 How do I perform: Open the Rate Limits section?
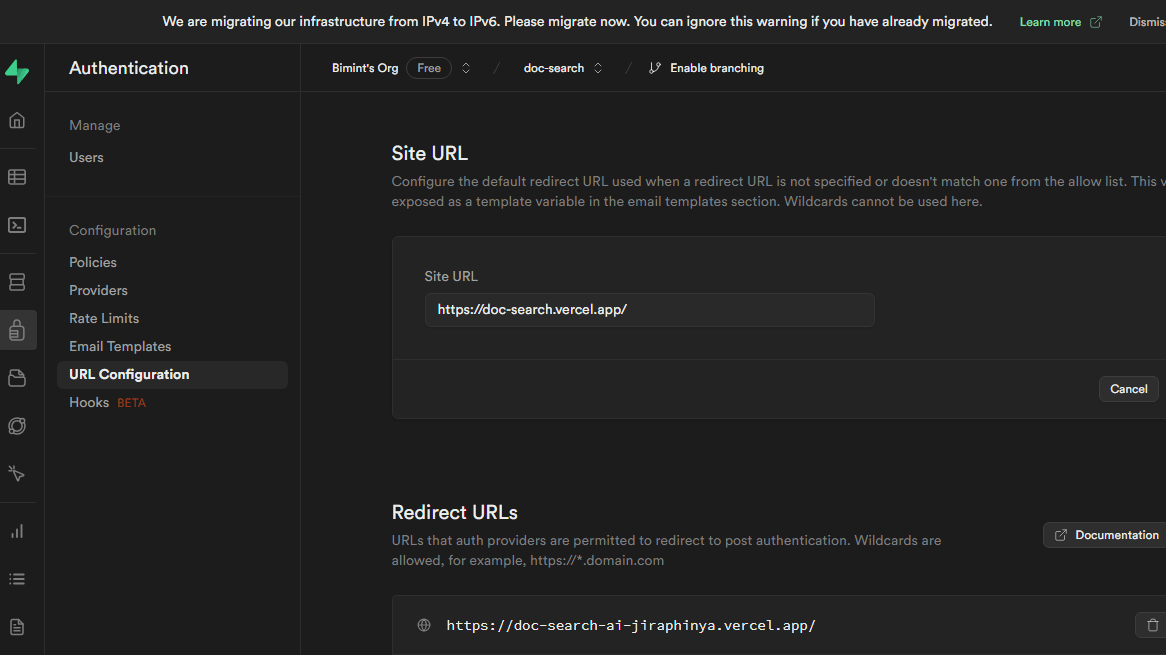pos(104,318)
